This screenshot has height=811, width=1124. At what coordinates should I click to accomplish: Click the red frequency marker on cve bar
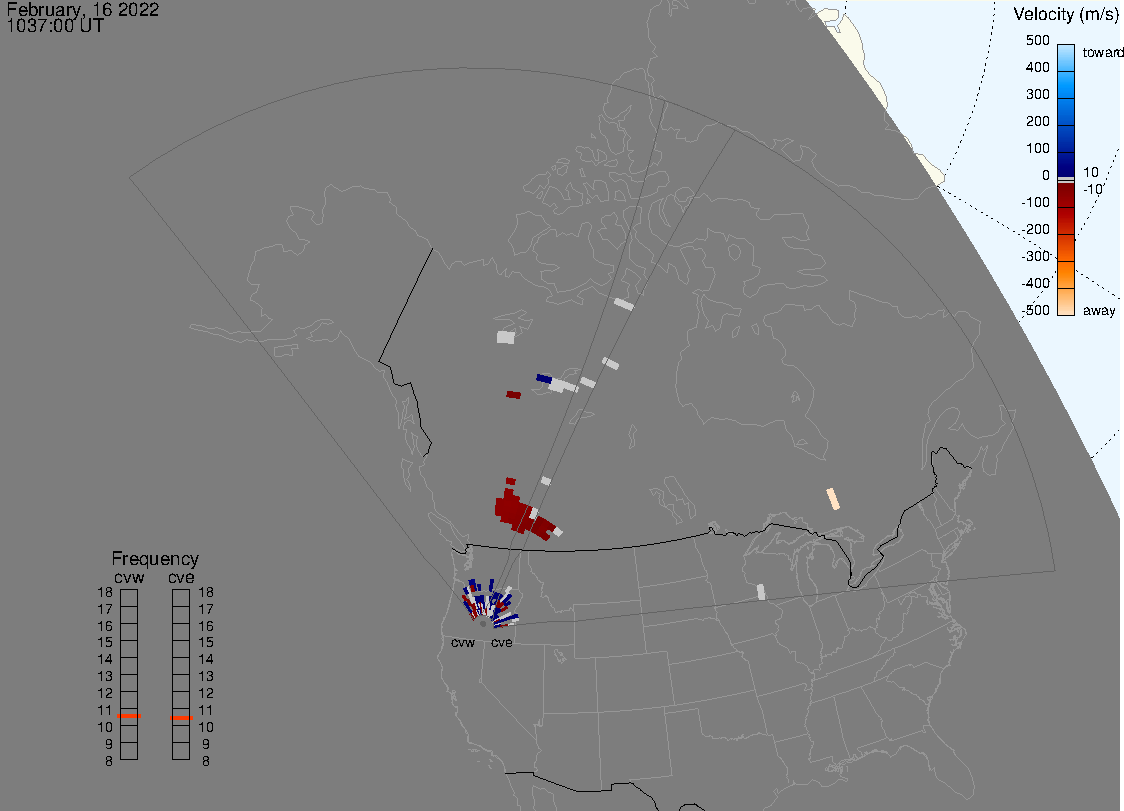point(181,718)
